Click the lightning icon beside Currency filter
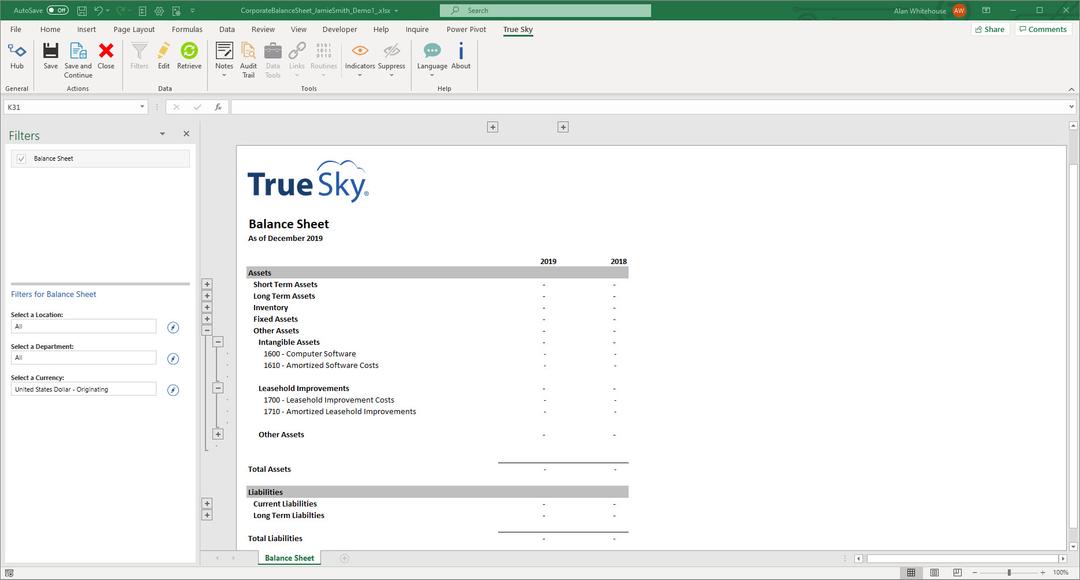The width and height of the screenshot is (1080, 580). pos(173,390)
